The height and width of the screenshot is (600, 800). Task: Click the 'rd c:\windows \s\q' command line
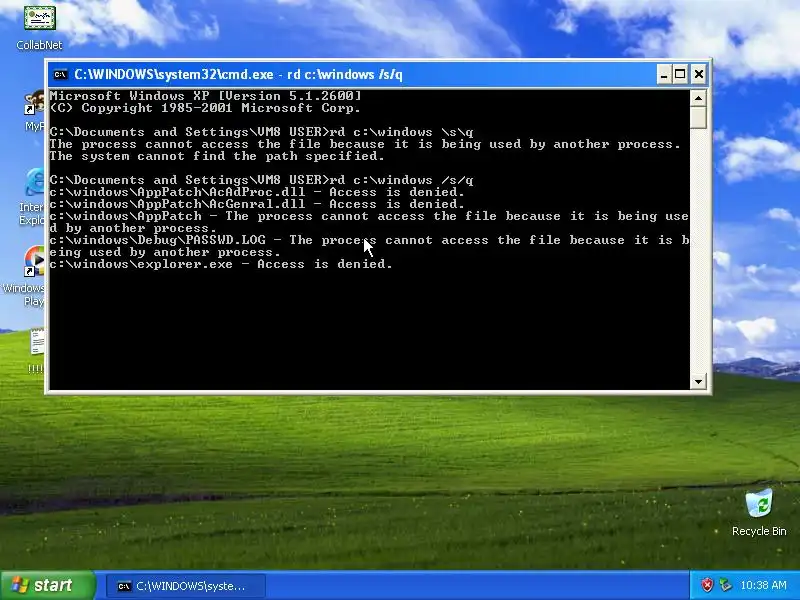coord(261,132)
